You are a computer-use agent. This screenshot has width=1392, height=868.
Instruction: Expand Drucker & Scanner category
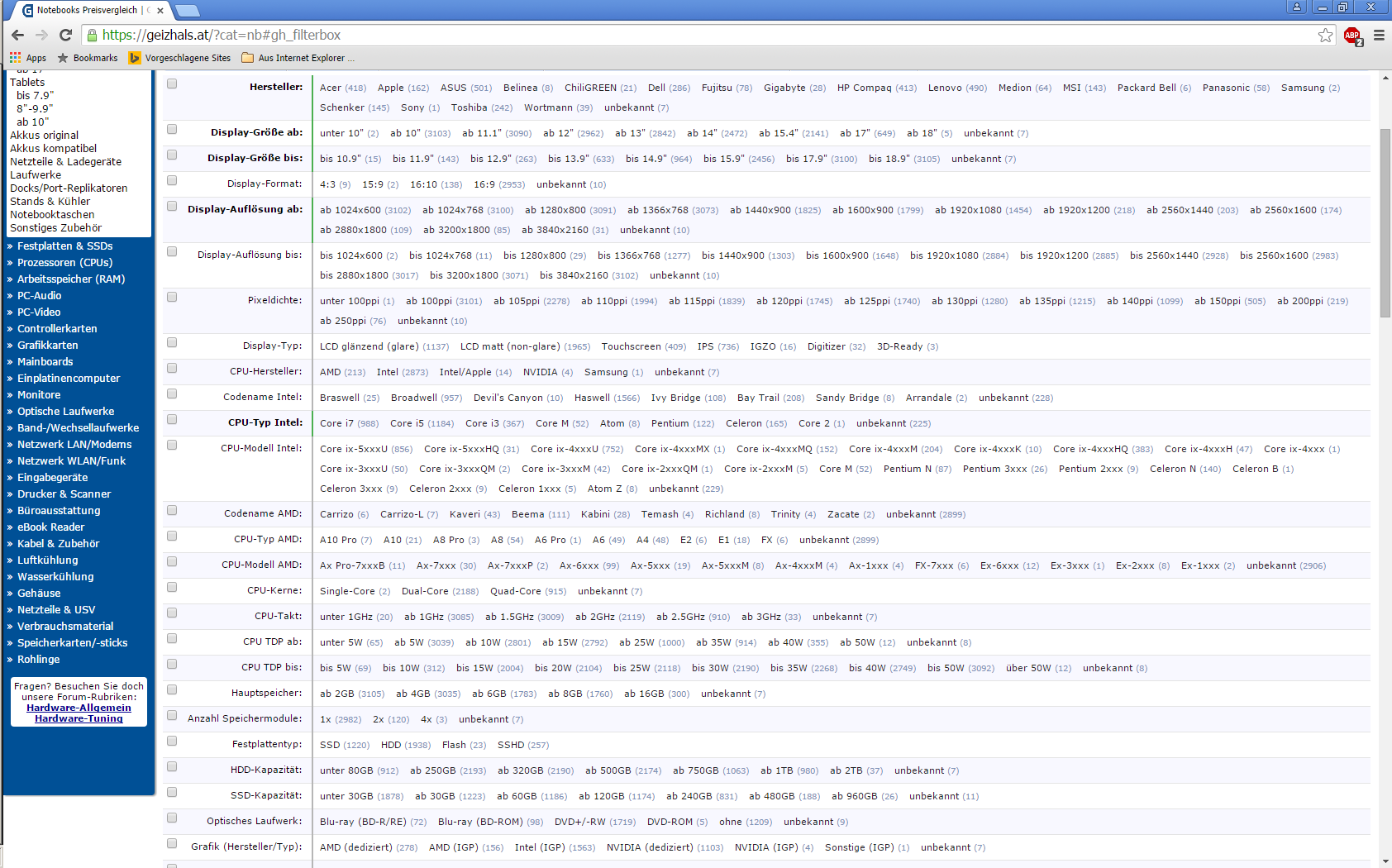pyautogui.click(x=64, y=494)
